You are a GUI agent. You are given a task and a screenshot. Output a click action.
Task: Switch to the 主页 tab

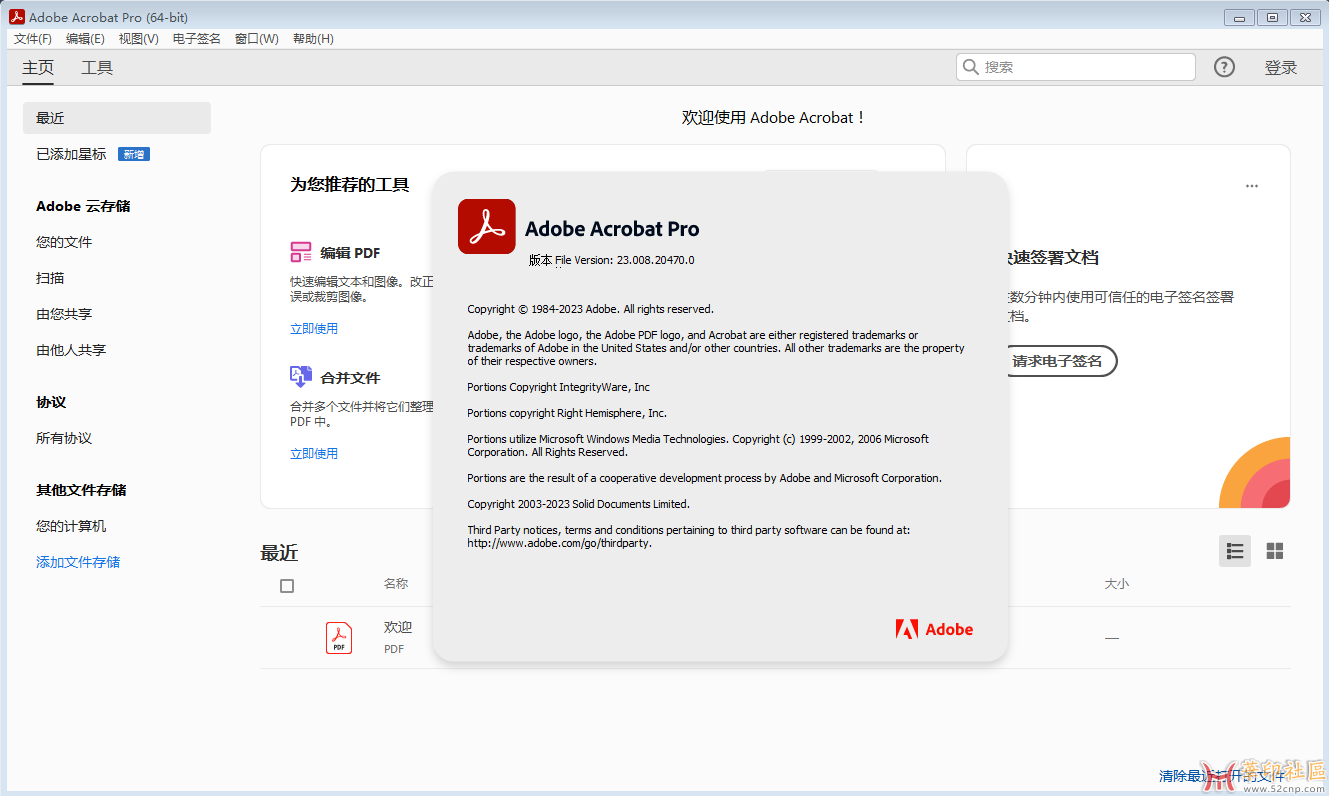click(x=38, y=68)
